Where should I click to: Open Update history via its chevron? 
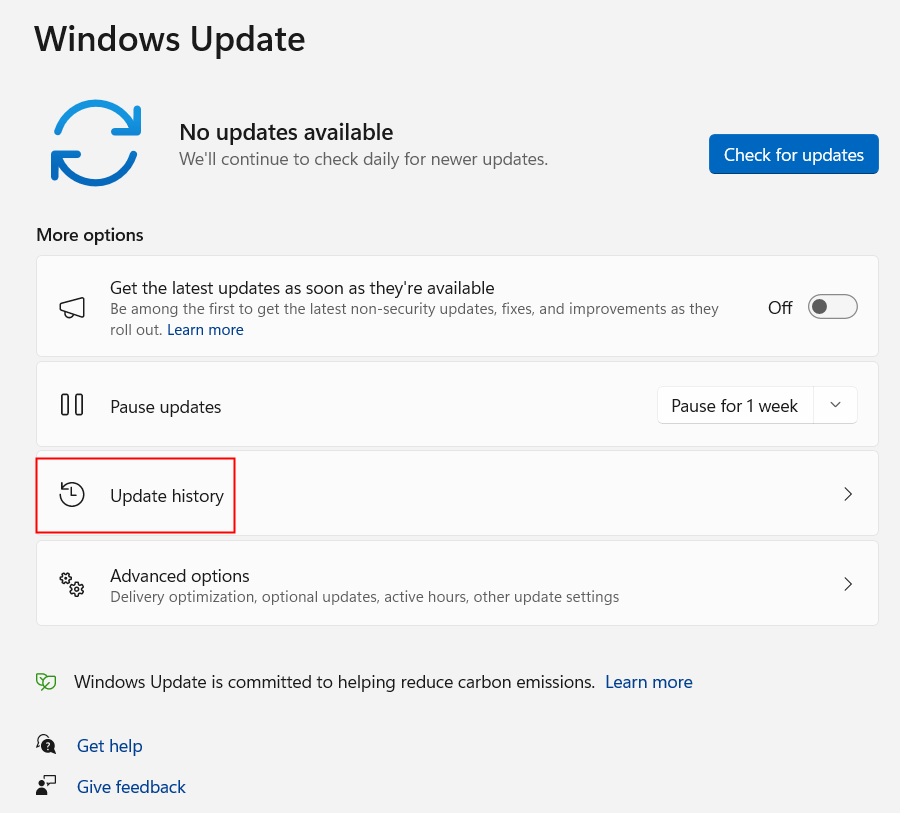848,494
